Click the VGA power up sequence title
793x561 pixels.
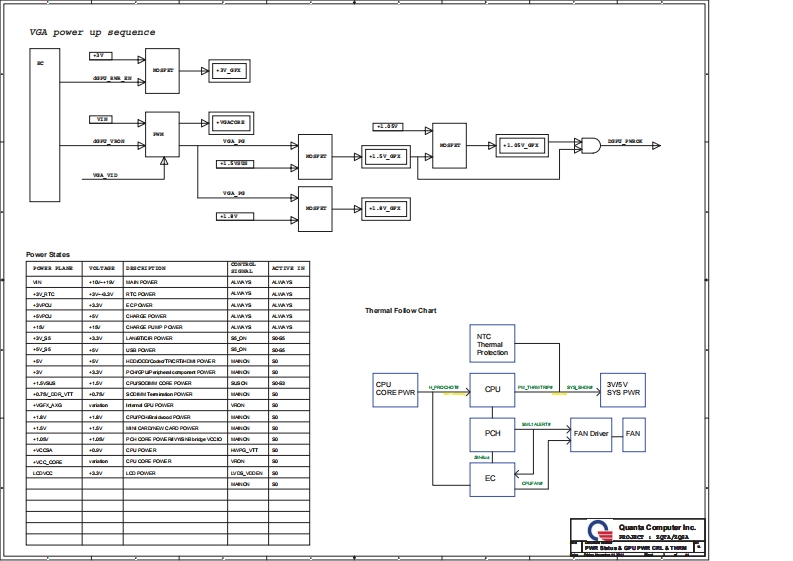coord(92,32)
